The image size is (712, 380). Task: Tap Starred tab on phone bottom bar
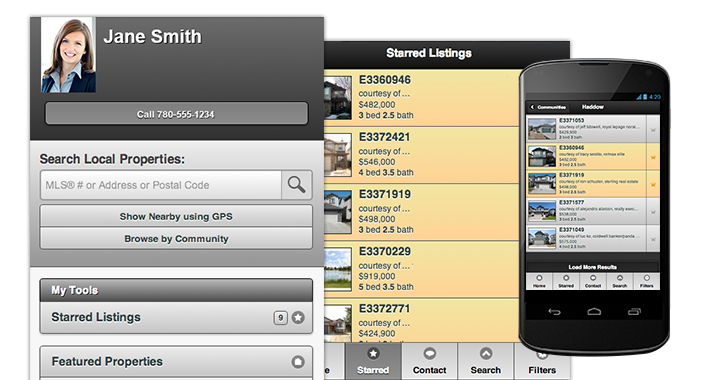566,281
